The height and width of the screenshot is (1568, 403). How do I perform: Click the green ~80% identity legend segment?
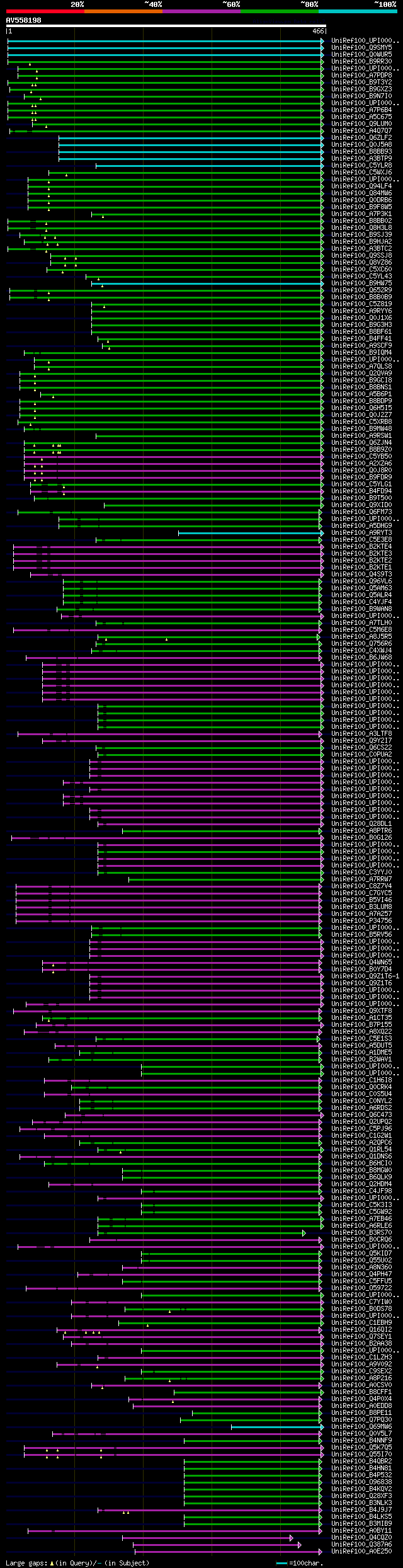(279, 11)
